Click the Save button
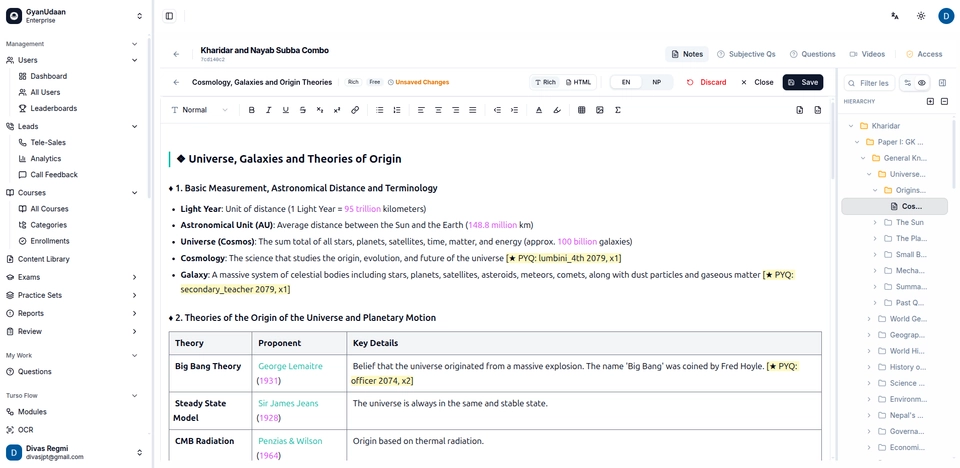 pyautogui.click(x=803, y=82)
